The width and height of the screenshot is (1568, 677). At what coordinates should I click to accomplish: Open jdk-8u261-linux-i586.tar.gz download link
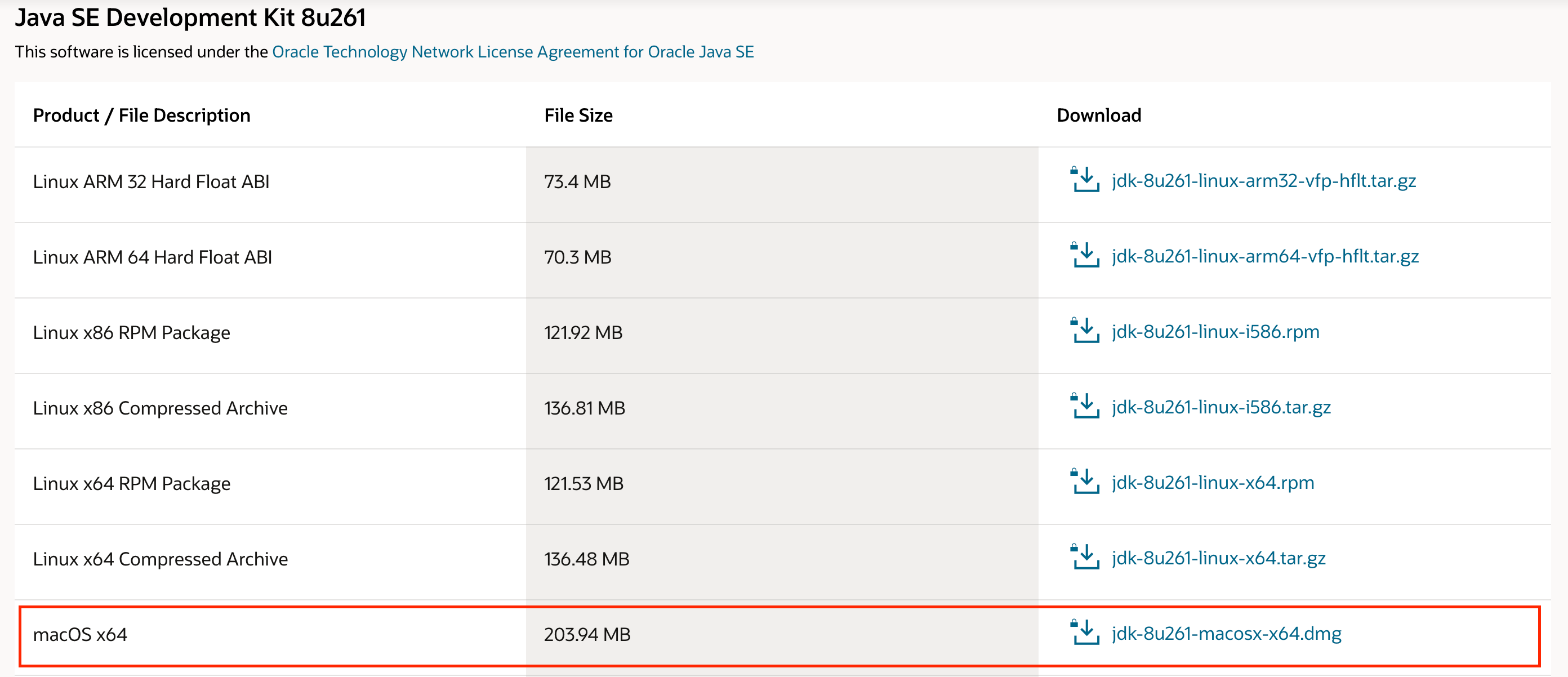tap(1221, 407)
